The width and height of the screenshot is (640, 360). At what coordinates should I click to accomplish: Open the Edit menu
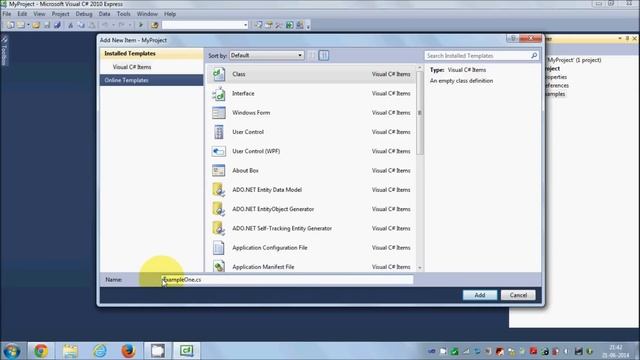tap(22, 14)
